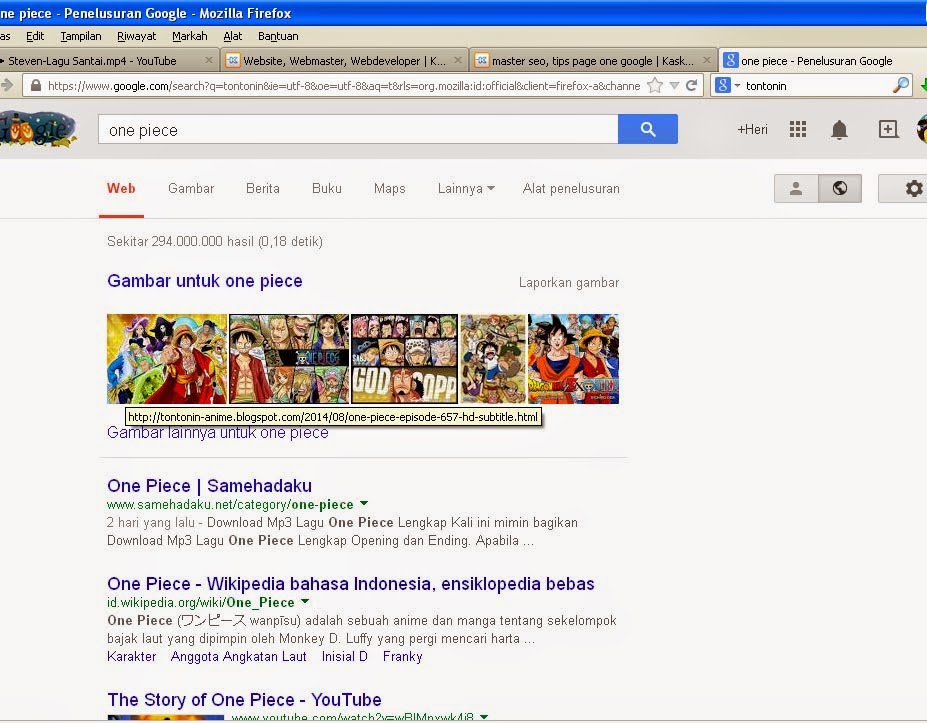The height and width of the screenshot is (723, 927).
Task: Click the Google notifications bell icon
Action: [x=839, y=128]
